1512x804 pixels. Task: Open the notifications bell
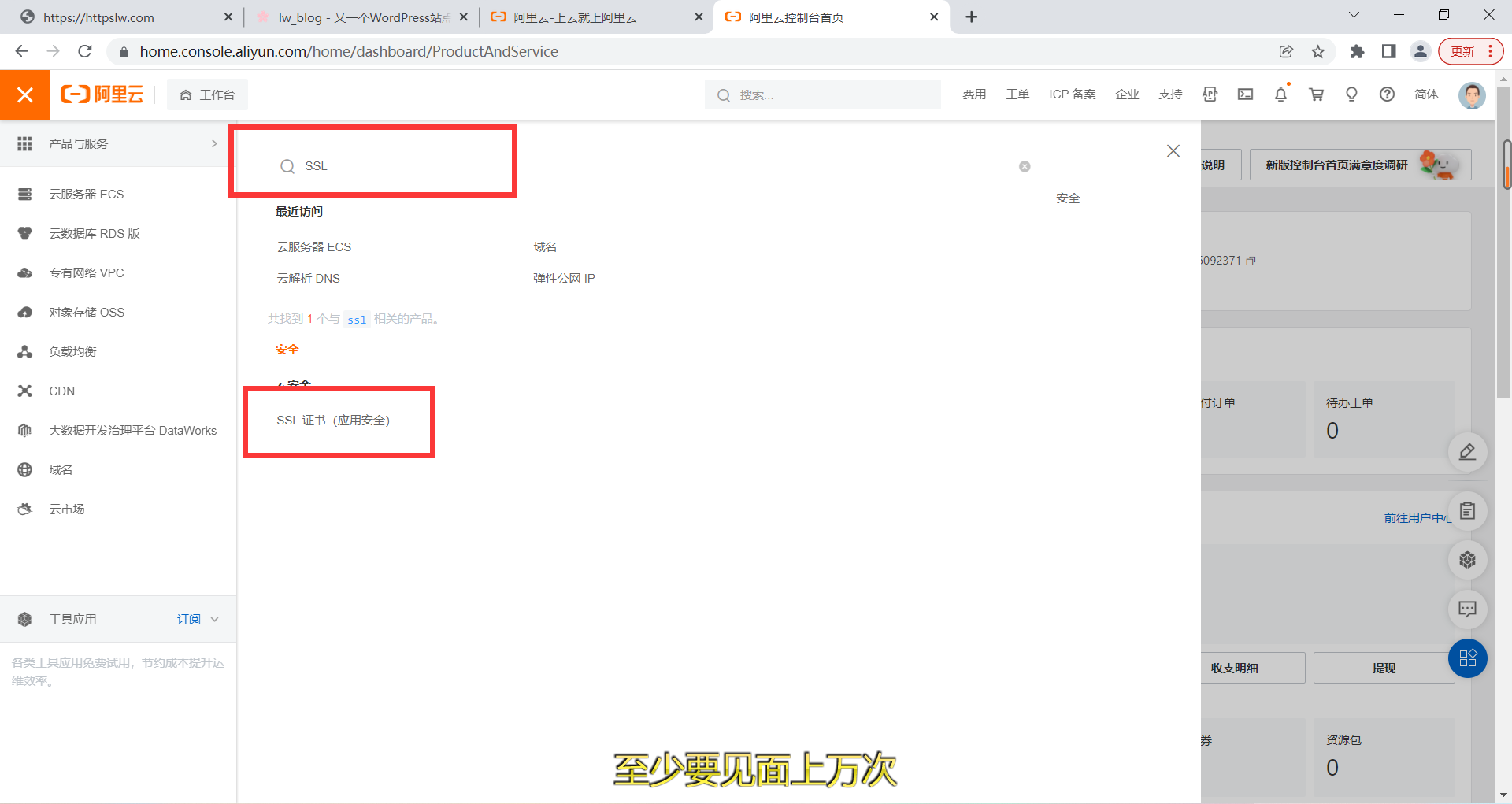tap(1281, 94)
